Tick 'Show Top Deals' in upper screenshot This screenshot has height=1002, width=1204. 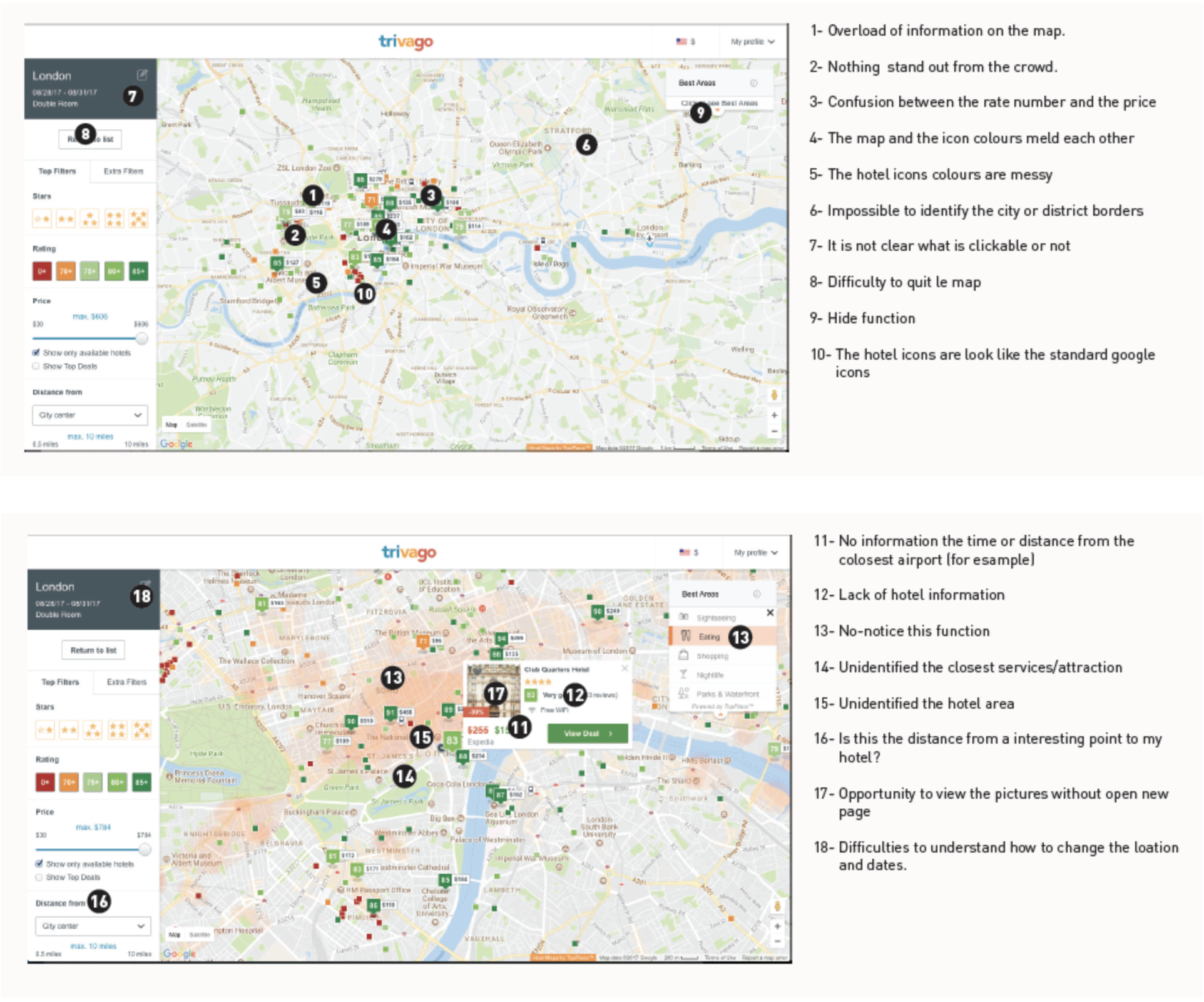(x=36, y=366)
